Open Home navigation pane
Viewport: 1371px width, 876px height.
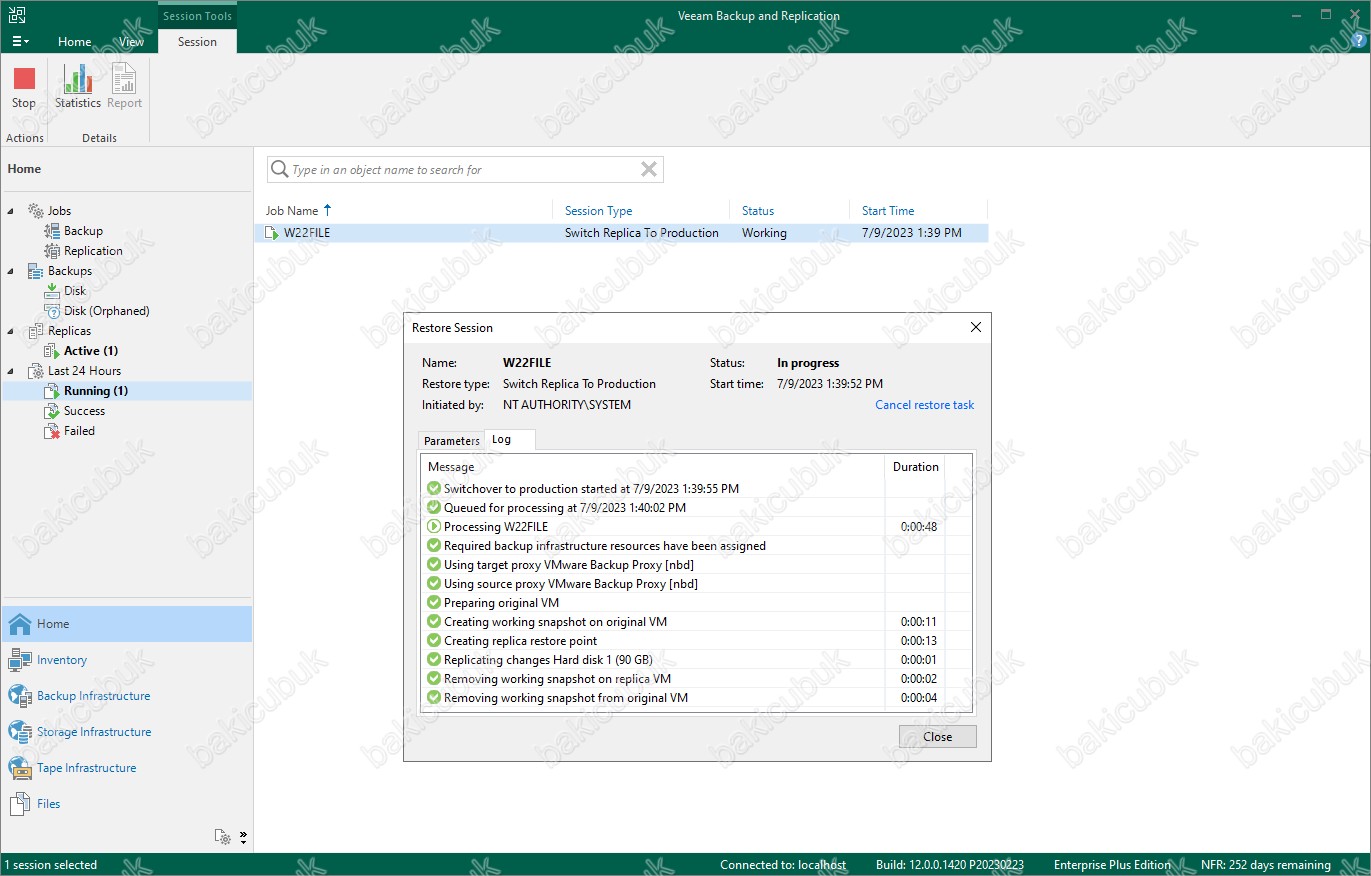pos(127,624)
